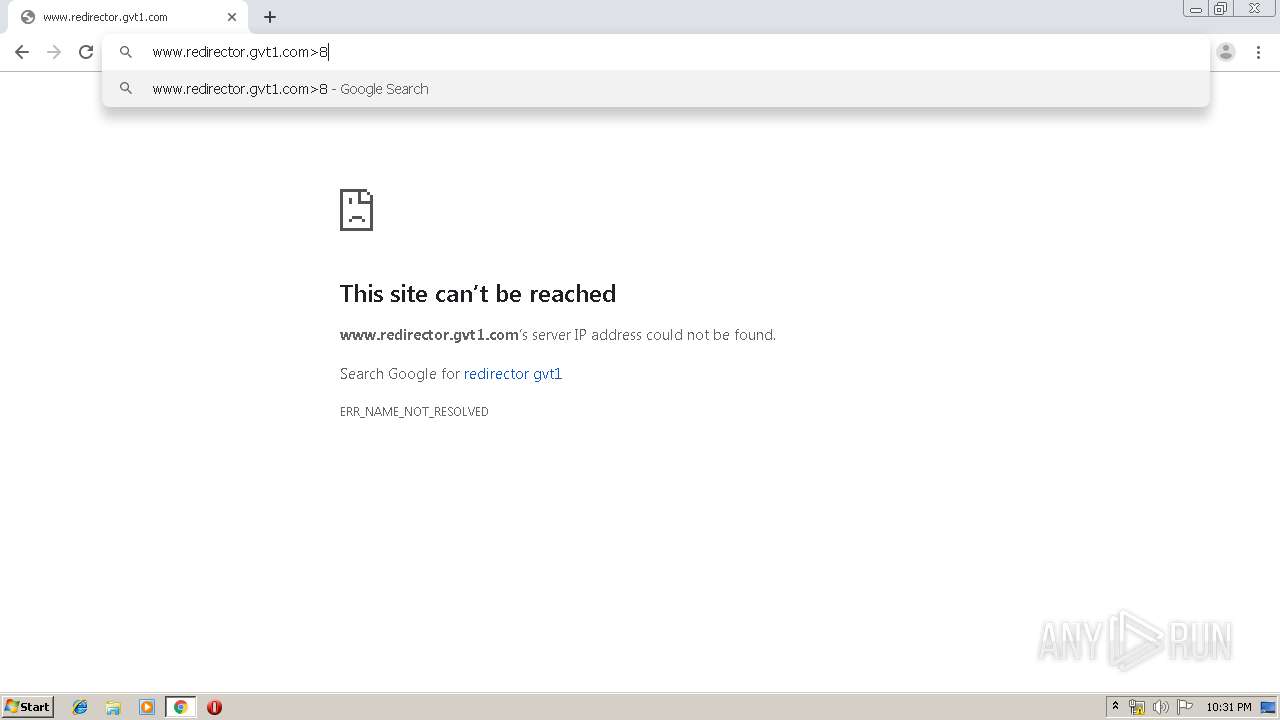
Task: Reload the current page
Action: click(x=86, y=52)
